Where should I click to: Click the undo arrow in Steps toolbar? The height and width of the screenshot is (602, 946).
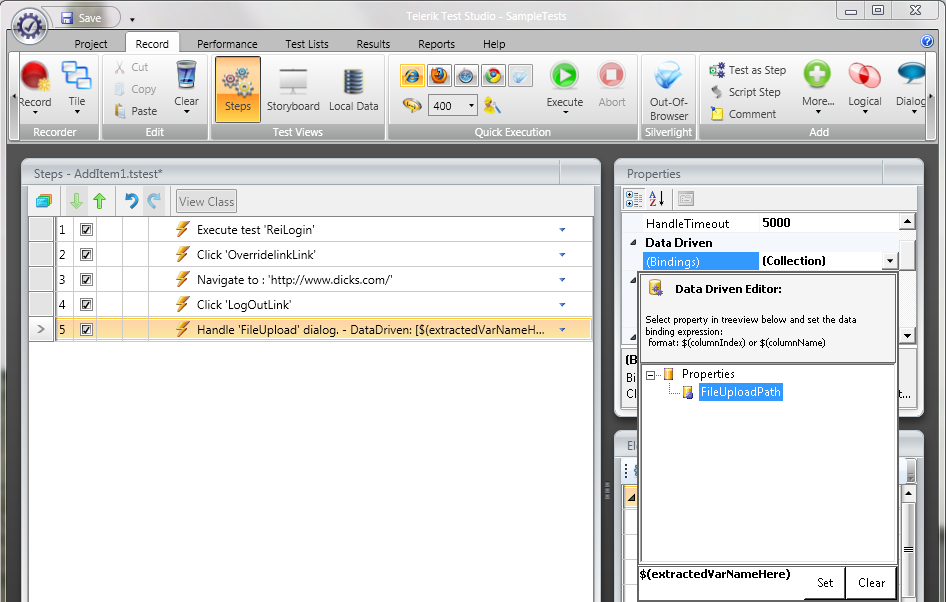pyautogui.click(x=132, y=201)
